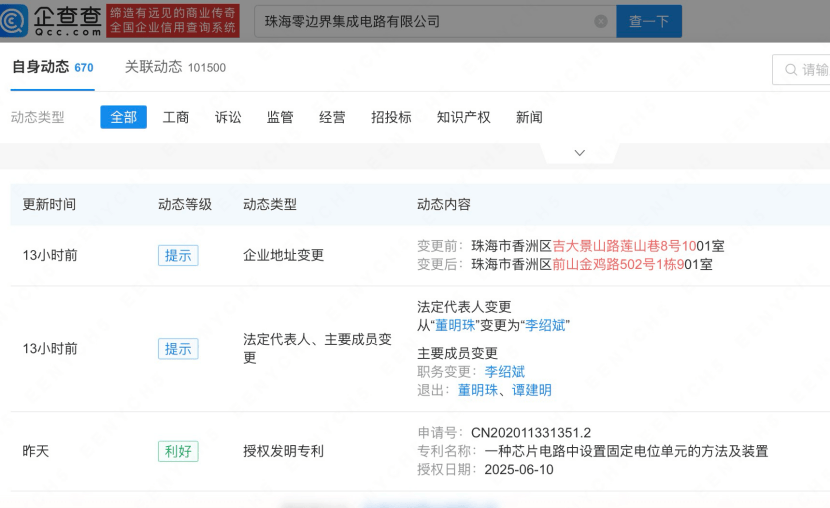The height and width of the screenshot is (508, 830).
Task: Show only 招投标 dynamics
Action: click(x=391, y=117)
